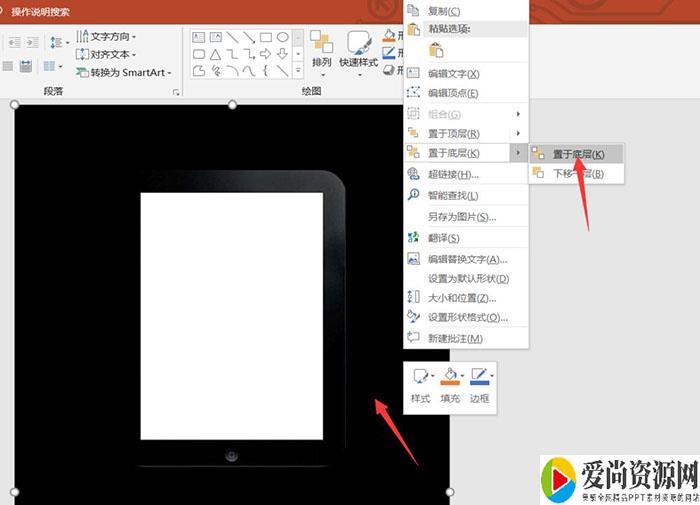This screenshot has height=505, width=700.
Task: Expand the 置于顶层 submenu
Action: point(453,133)
